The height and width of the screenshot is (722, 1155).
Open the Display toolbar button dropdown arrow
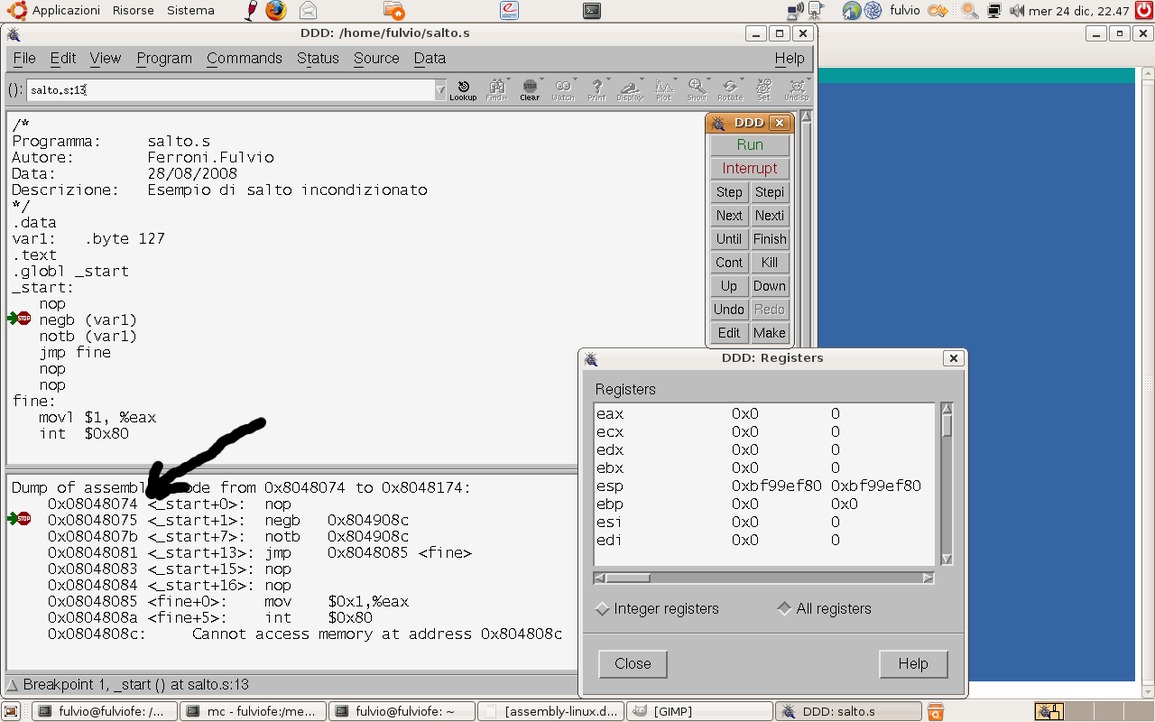click(641, 81)
